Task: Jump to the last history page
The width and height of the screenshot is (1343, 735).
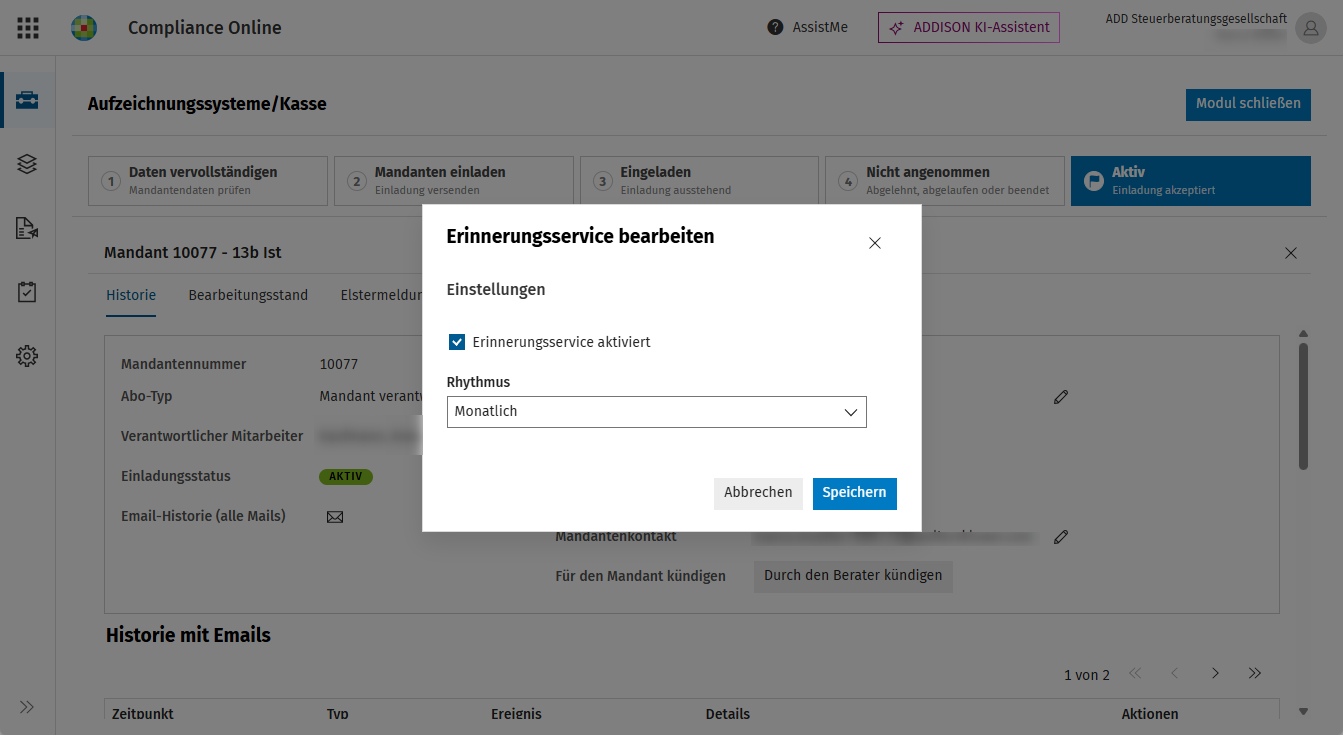Action: (1255, 674)
